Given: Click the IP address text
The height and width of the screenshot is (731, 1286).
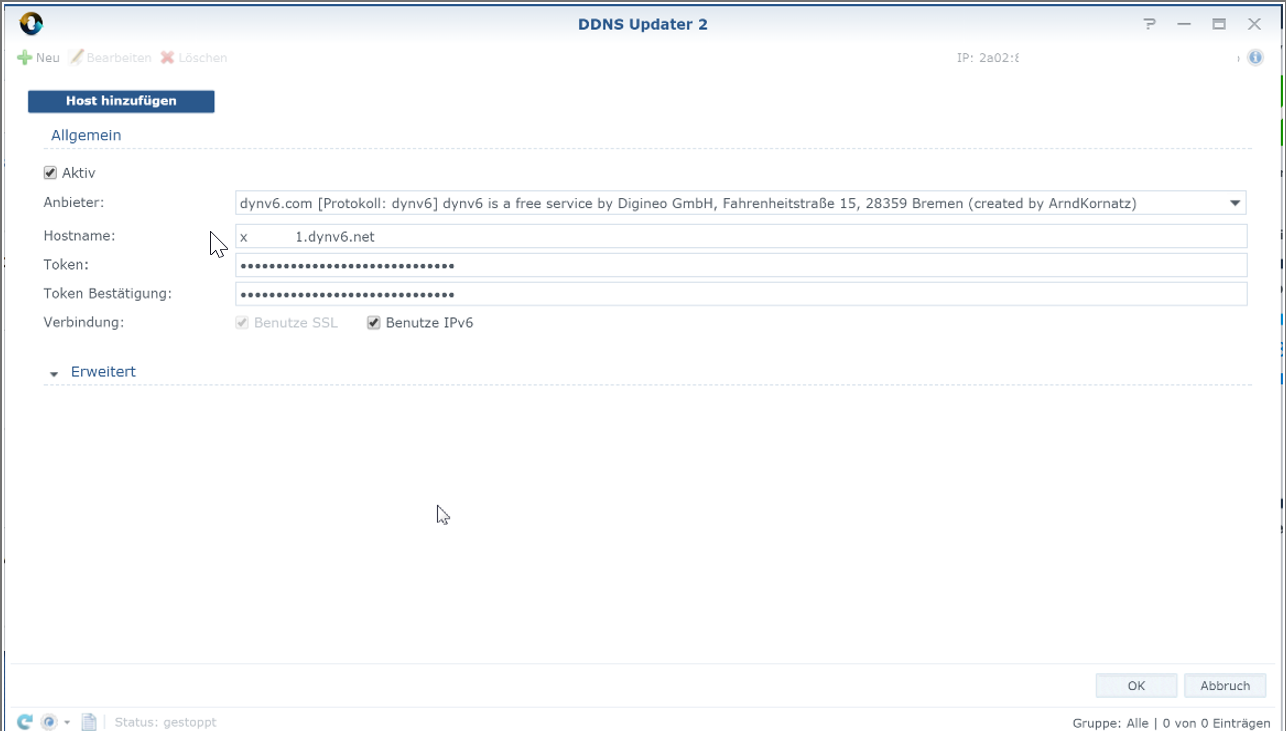Looking at the screenshot, I should click(x=988, y=58).
